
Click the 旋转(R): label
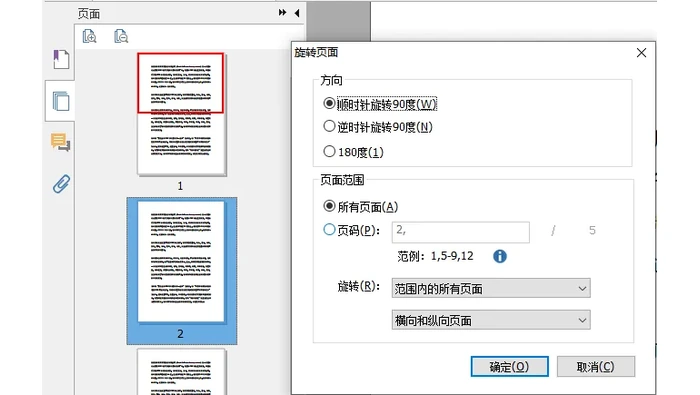[x=358, y=287]
